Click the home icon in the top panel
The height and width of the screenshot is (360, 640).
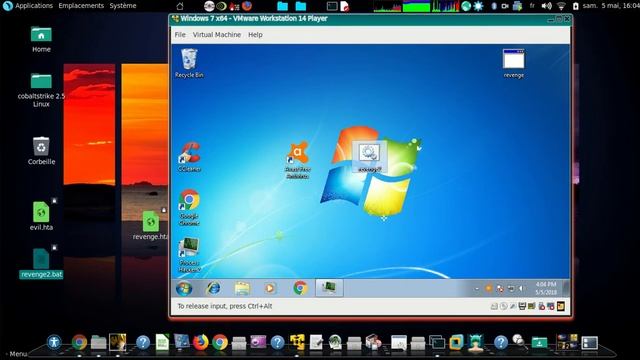pos(180,6)
